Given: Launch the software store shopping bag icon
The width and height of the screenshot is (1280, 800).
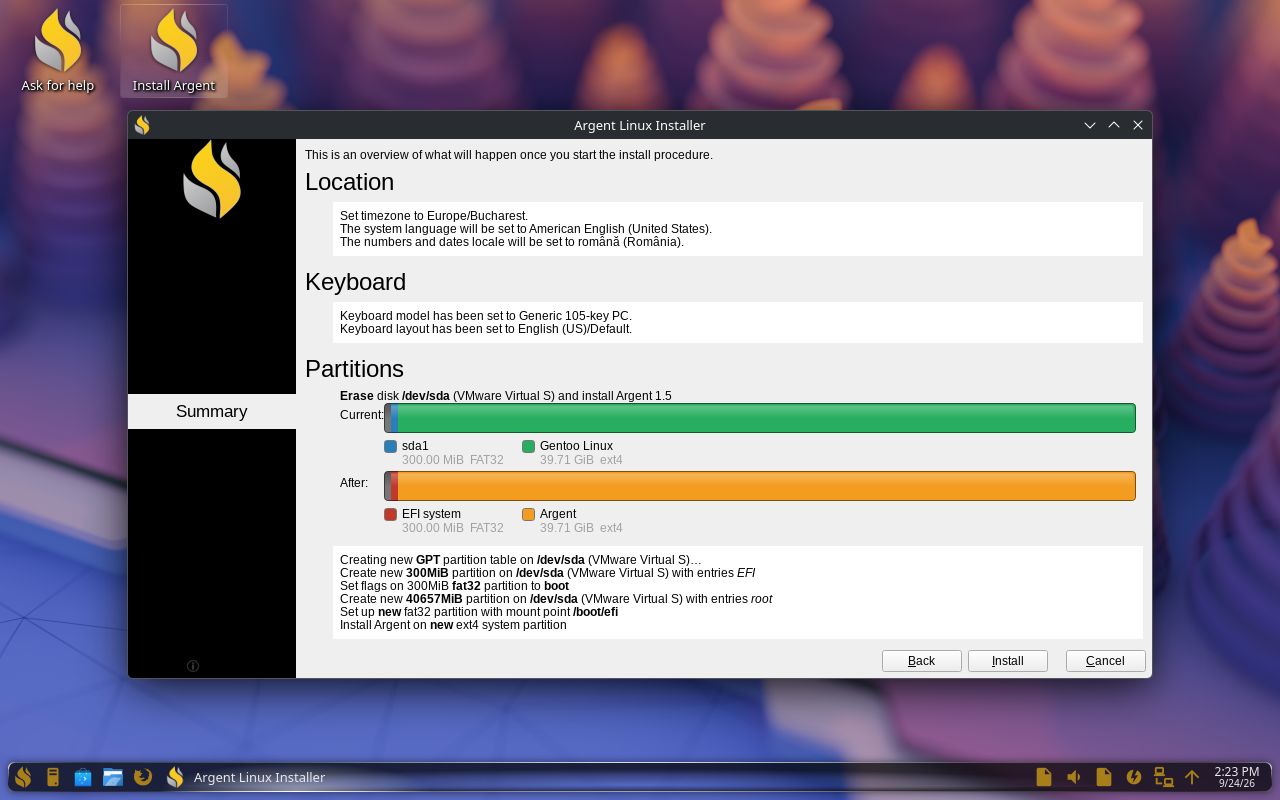Looking at the screenshot, I should coord(83,777).
